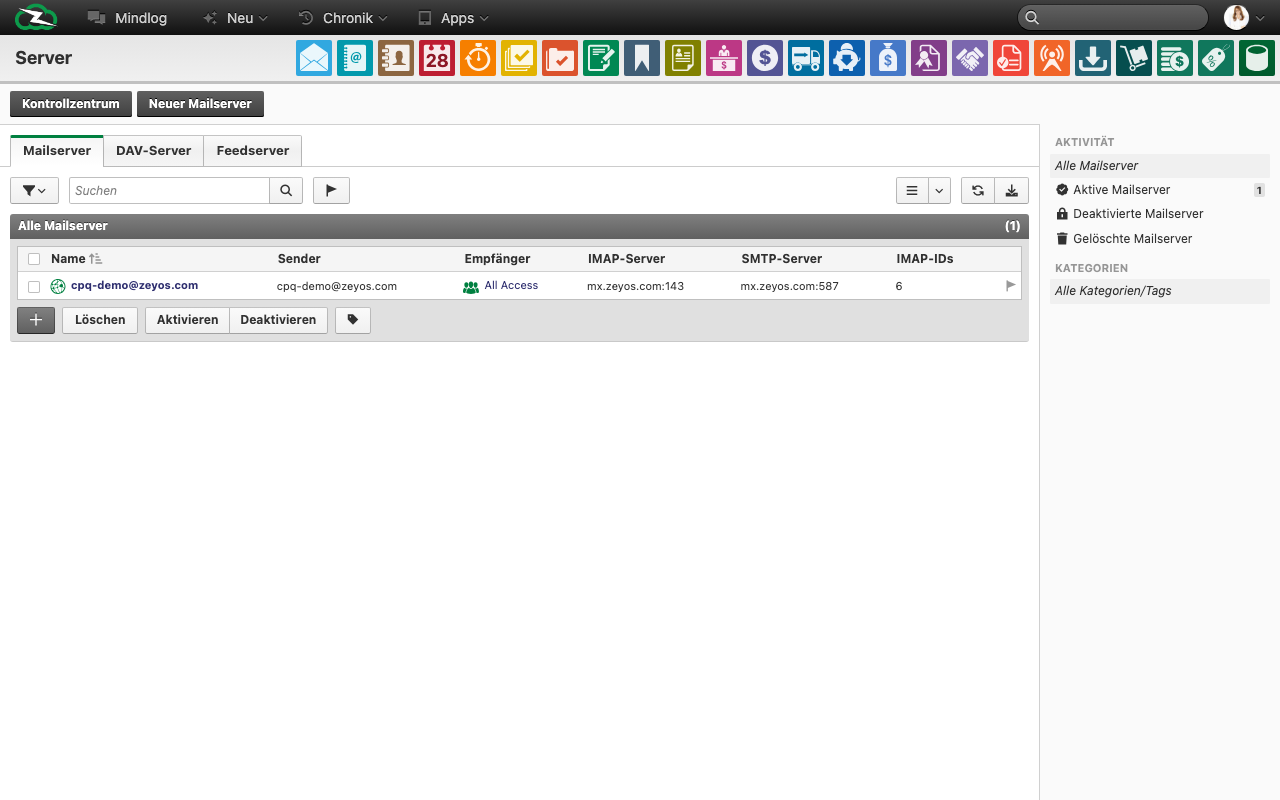Viewport: 1280px width, 800px height.
Task: Open the Apps dropdown menu
Action: pyautogui.click(x=453, y=18)
